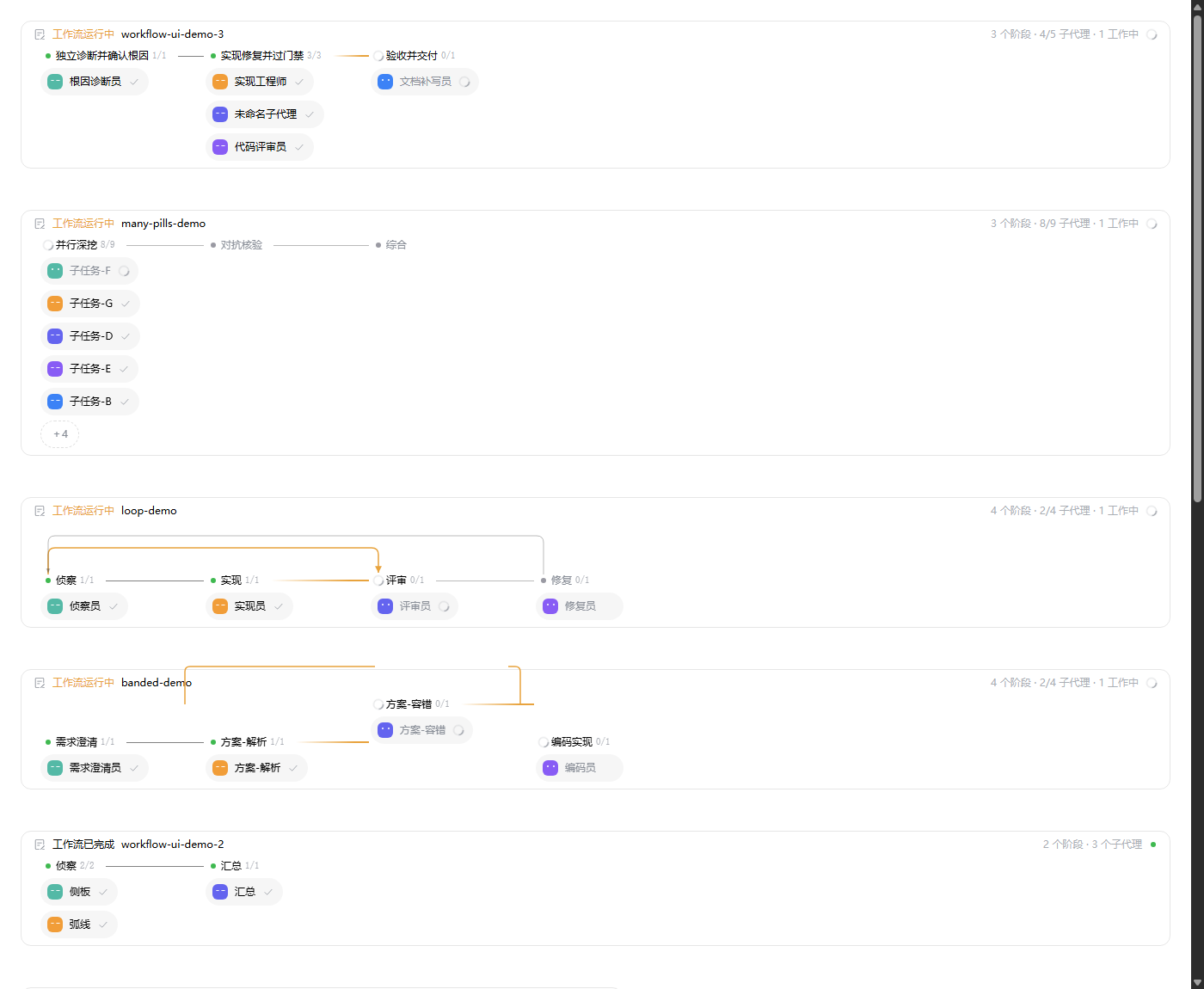Select the 实现修复并过门禁 stage label

(262, 56)
